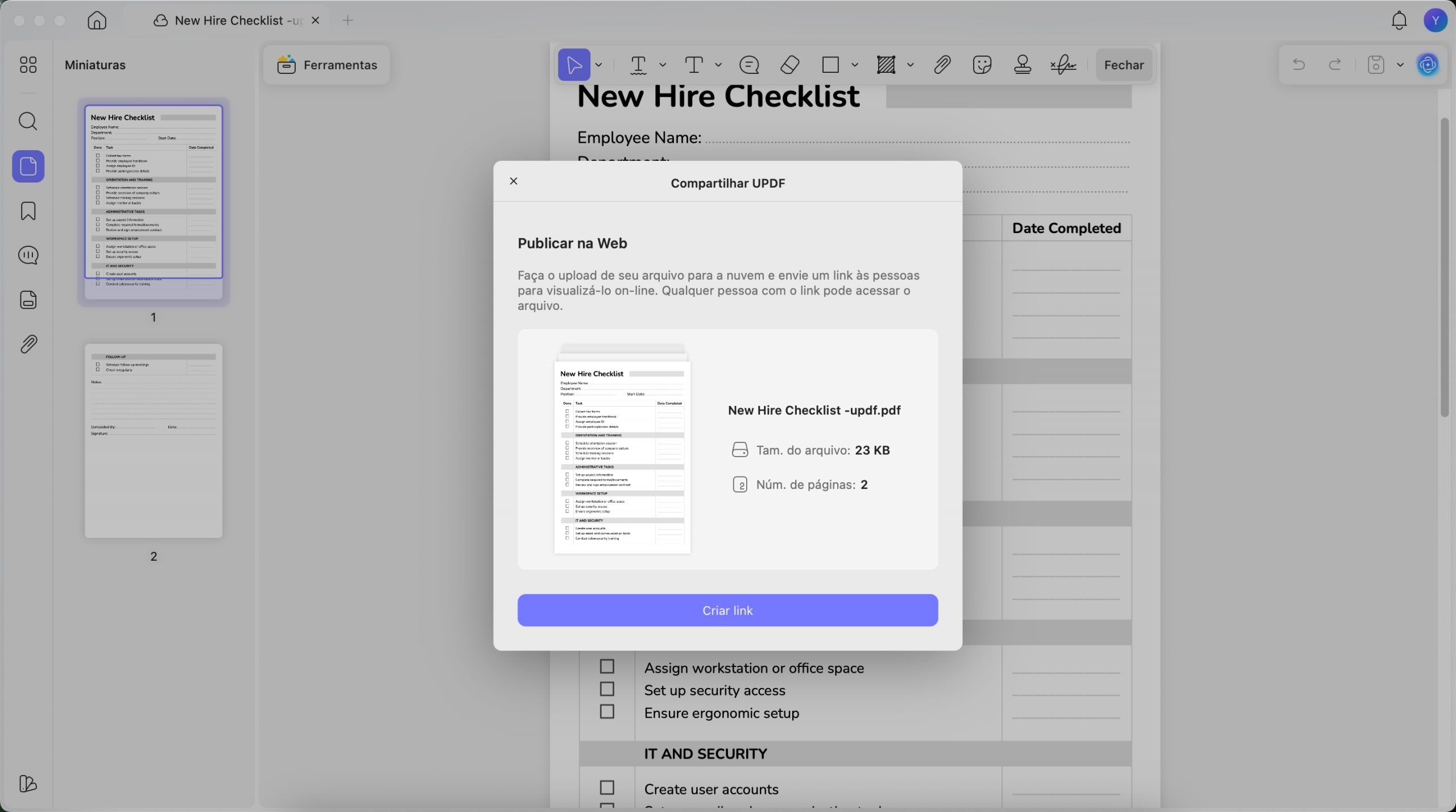Select the eraser tool

(790, 65)
